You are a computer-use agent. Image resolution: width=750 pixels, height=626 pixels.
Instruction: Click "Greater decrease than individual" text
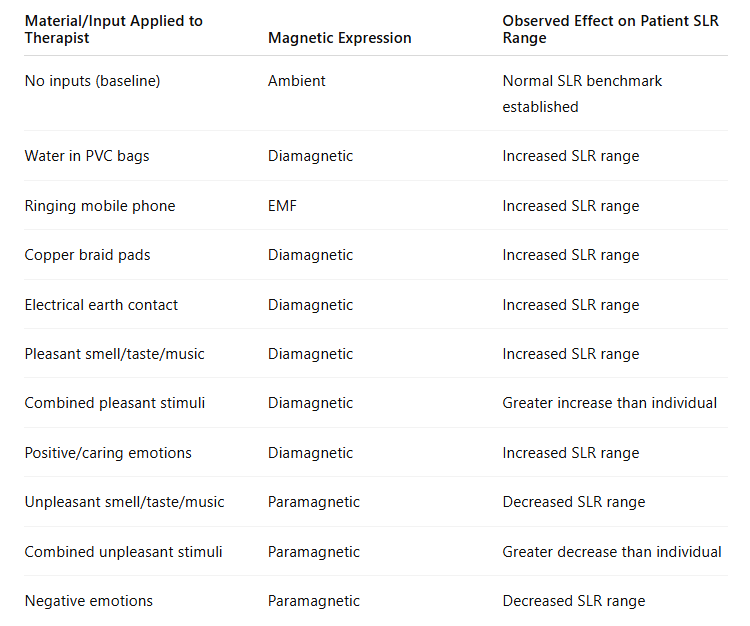click(611, 552)
